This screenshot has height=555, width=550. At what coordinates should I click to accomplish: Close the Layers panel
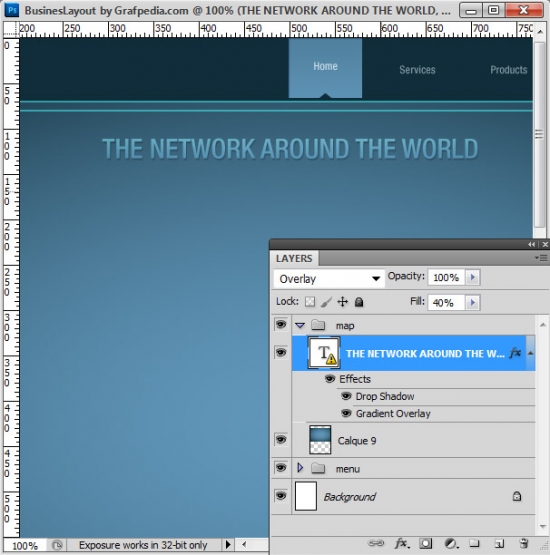(545, 244)
